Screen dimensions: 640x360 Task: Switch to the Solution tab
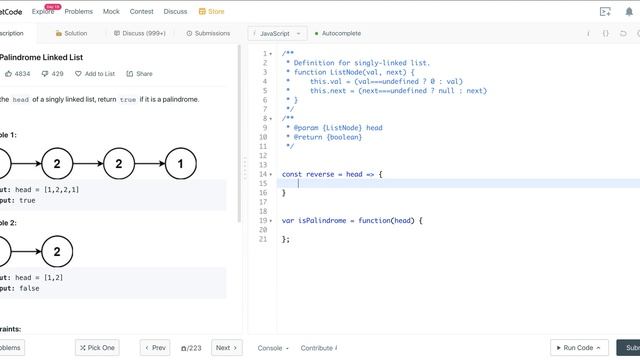click(x=71, y=33)
